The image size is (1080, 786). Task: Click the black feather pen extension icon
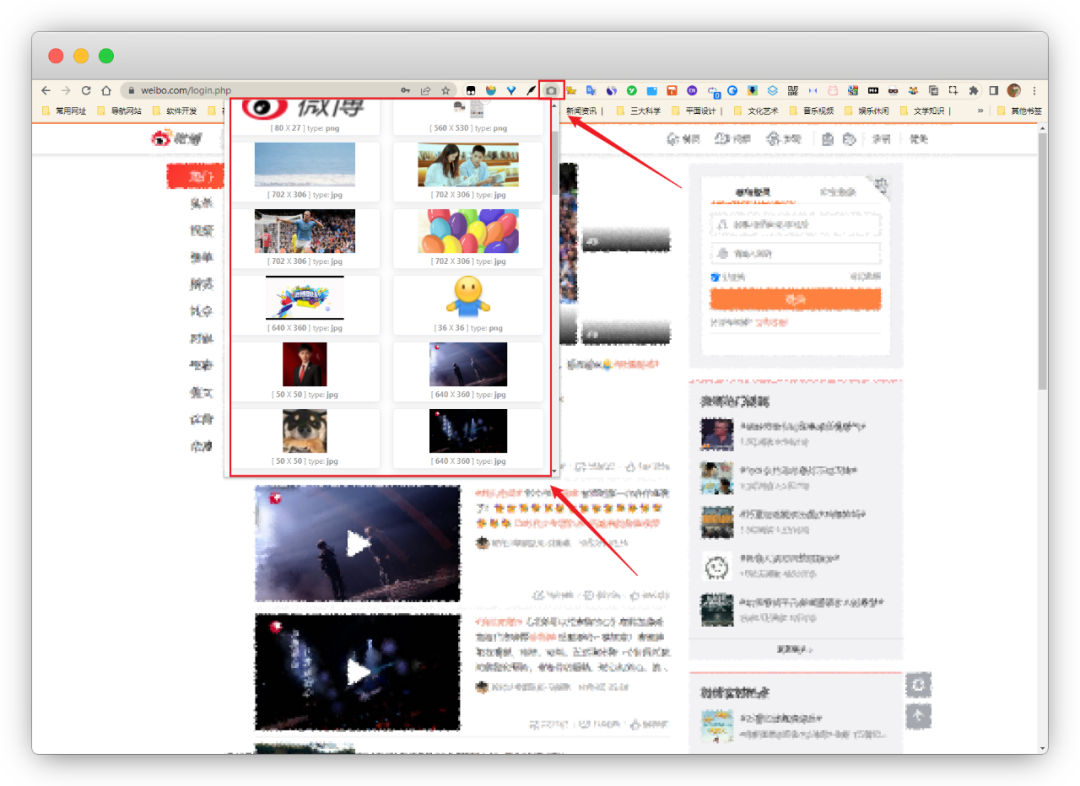[531, 90]
